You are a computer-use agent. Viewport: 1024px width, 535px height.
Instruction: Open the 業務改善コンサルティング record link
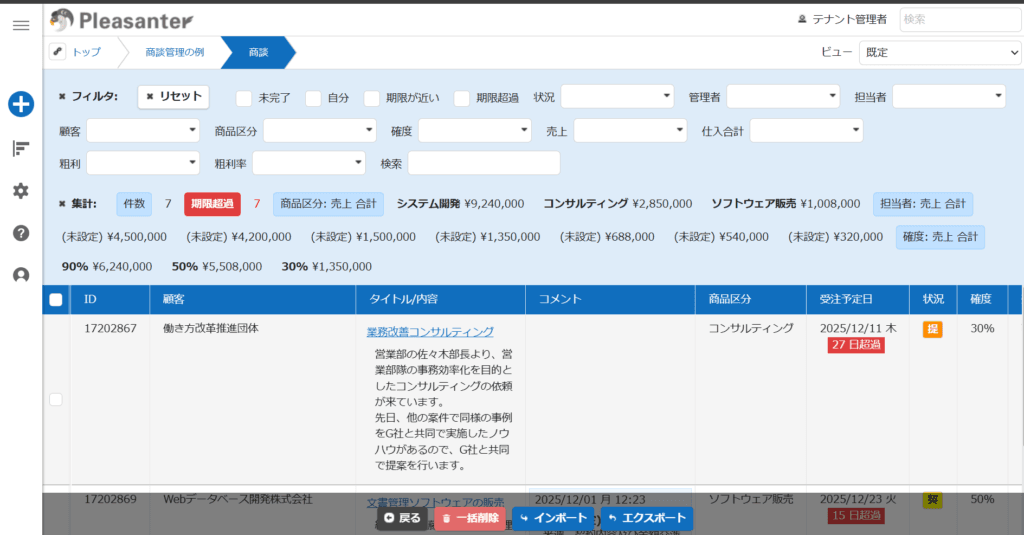pos(430,332)
